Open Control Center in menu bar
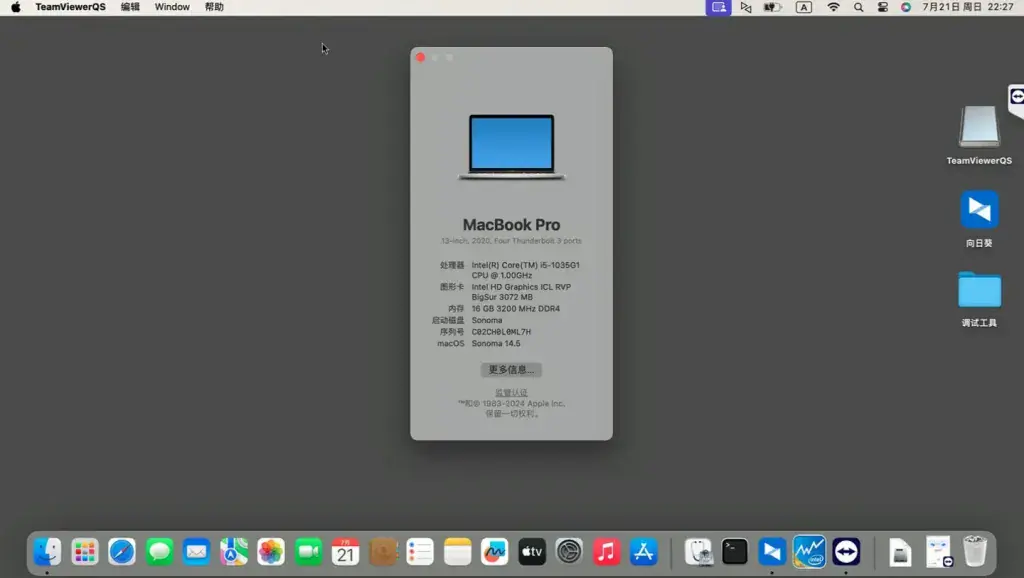The width and height of the screenshot is (1024, 578). (x=882, y=7)
